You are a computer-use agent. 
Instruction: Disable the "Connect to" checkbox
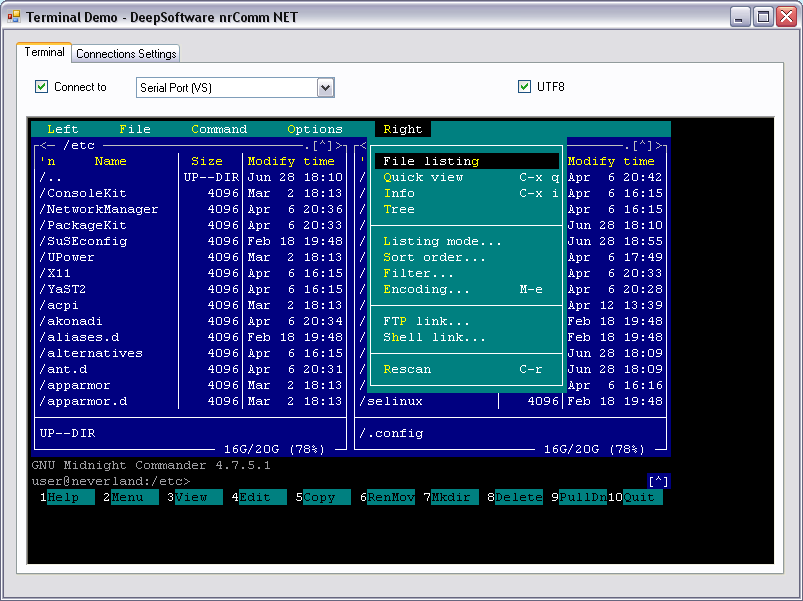click(41, 87)
